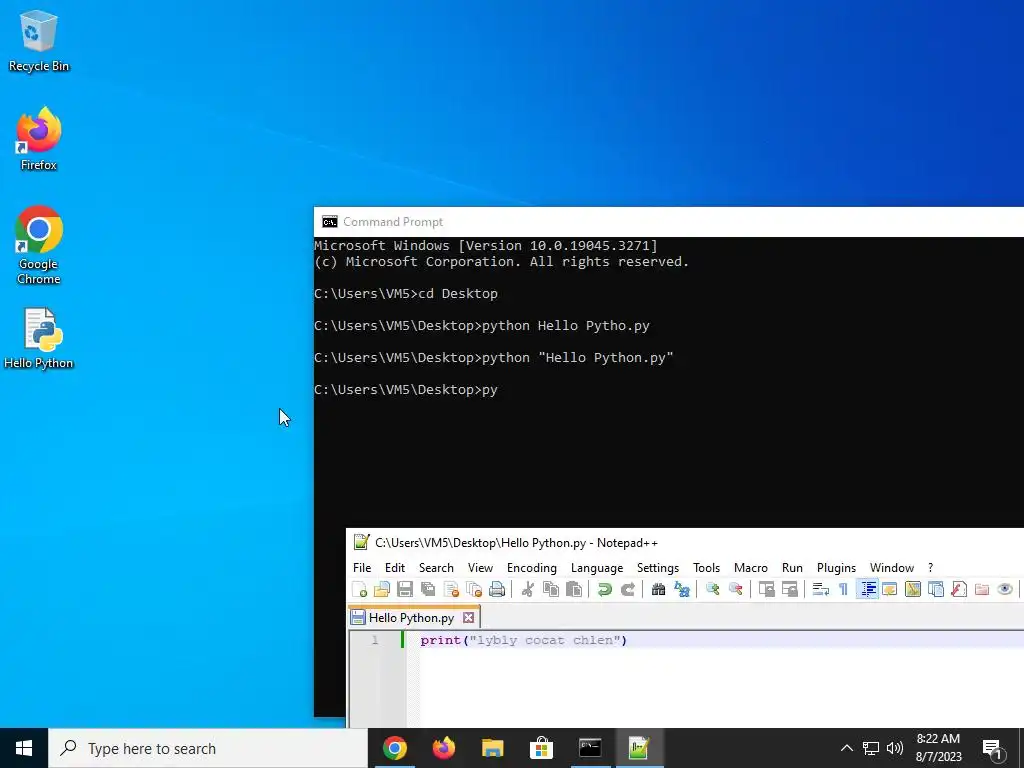Click the volume speaker tray icon

point(895,748)
